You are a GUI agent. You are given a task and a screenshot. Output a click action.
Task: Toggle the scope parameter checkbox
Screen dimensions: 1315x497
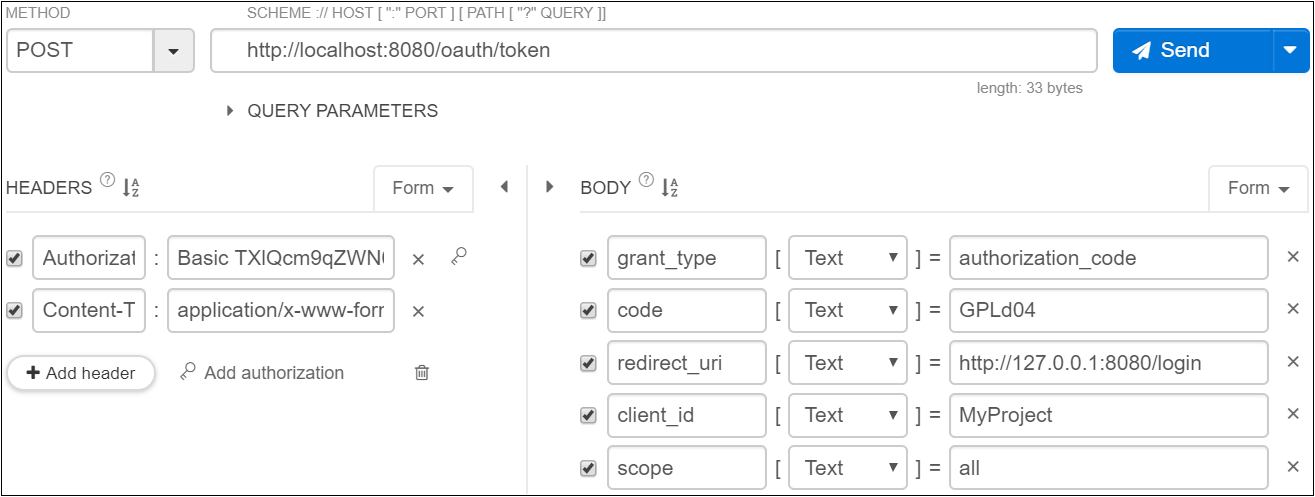(589, 468)
